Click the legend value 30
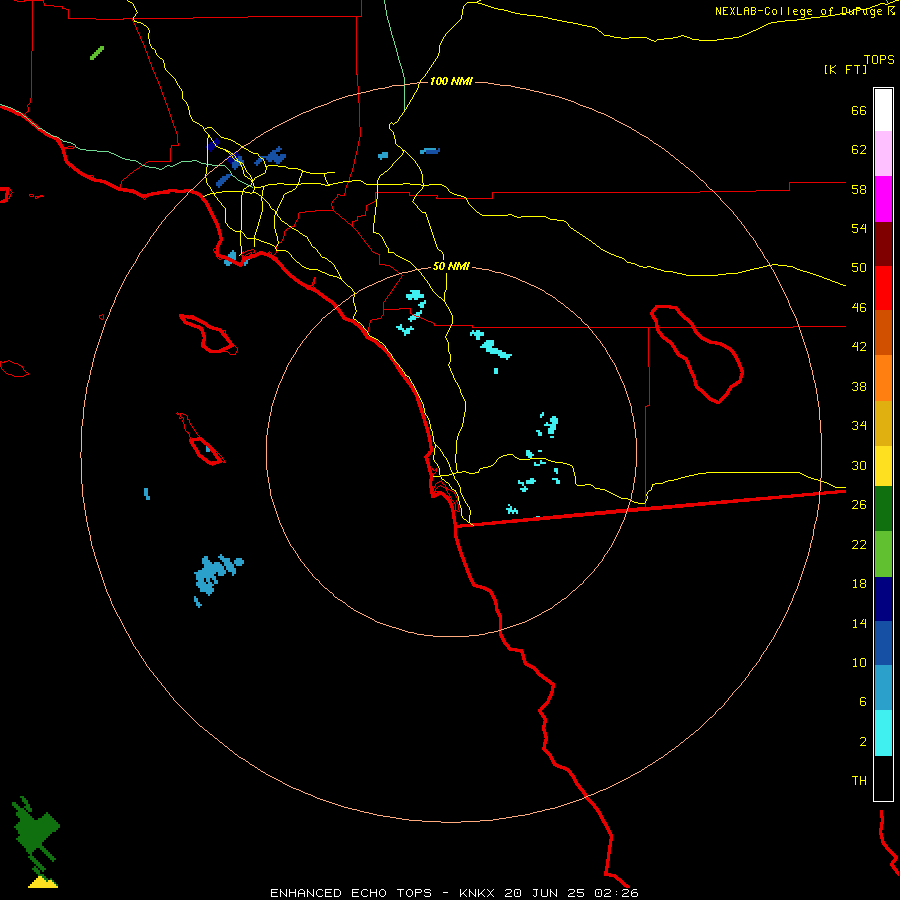This screenshot has width=900, height=900. [x=859, y=465]
